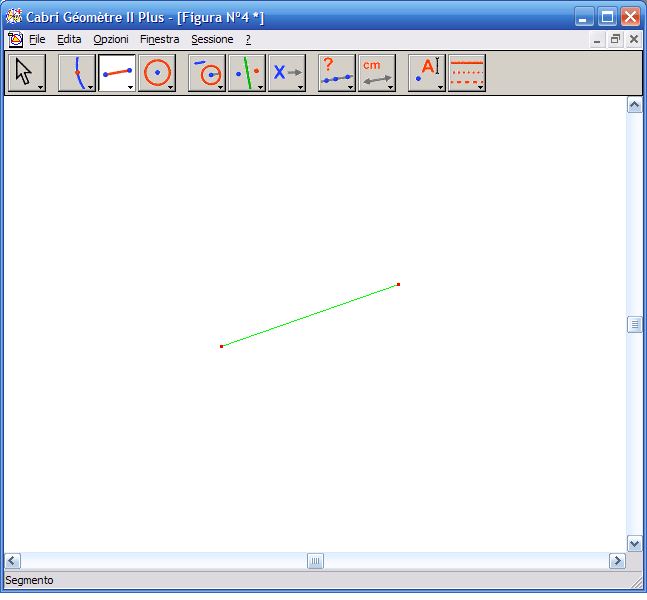This screenshot has width=647, height=600.
Task: Open the Finestra menu
Action: [159, 40]
